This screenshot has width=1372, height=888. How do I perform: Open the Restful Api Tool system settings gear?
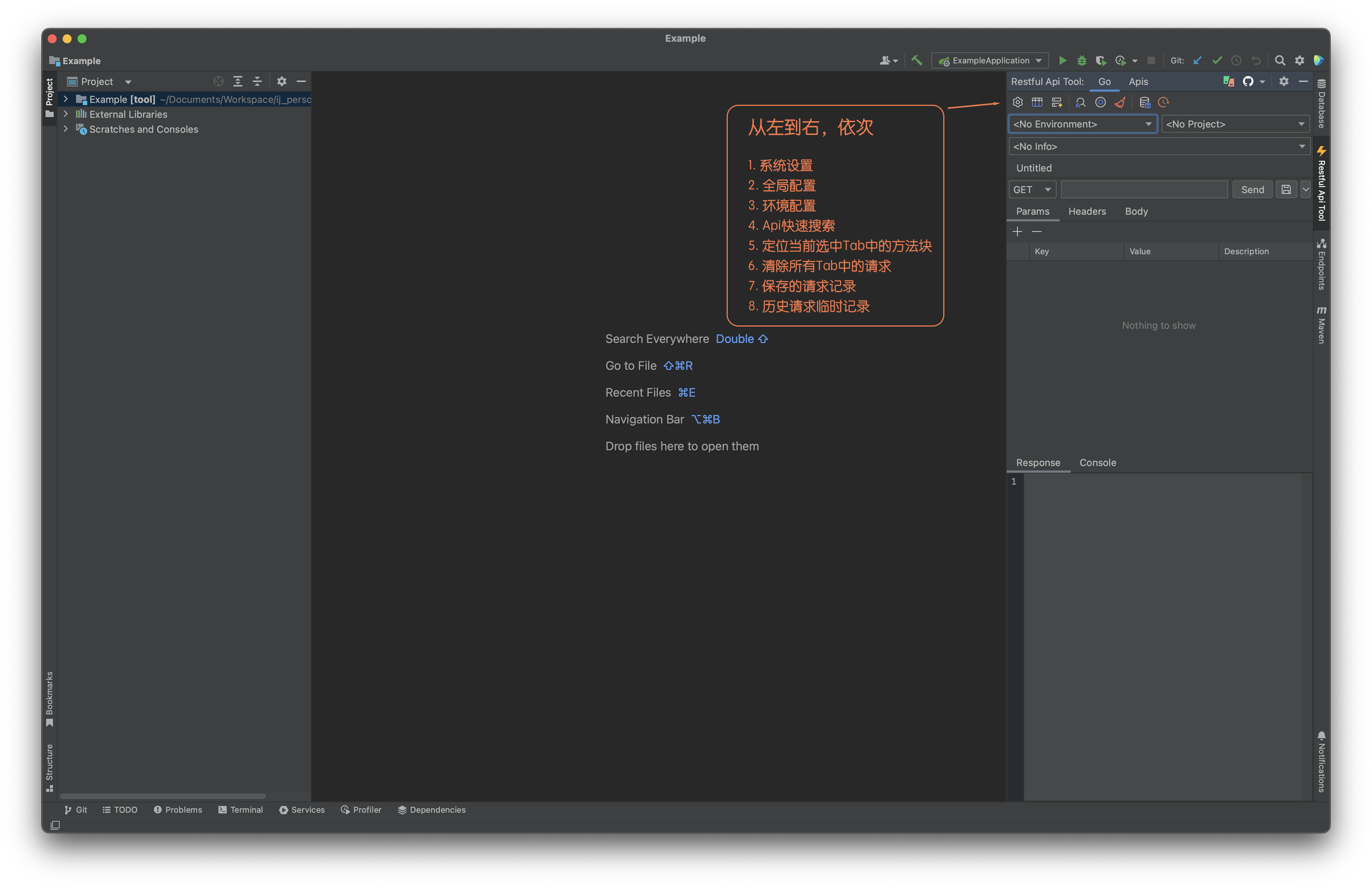pyautogui.click(x=1017, y=102)
